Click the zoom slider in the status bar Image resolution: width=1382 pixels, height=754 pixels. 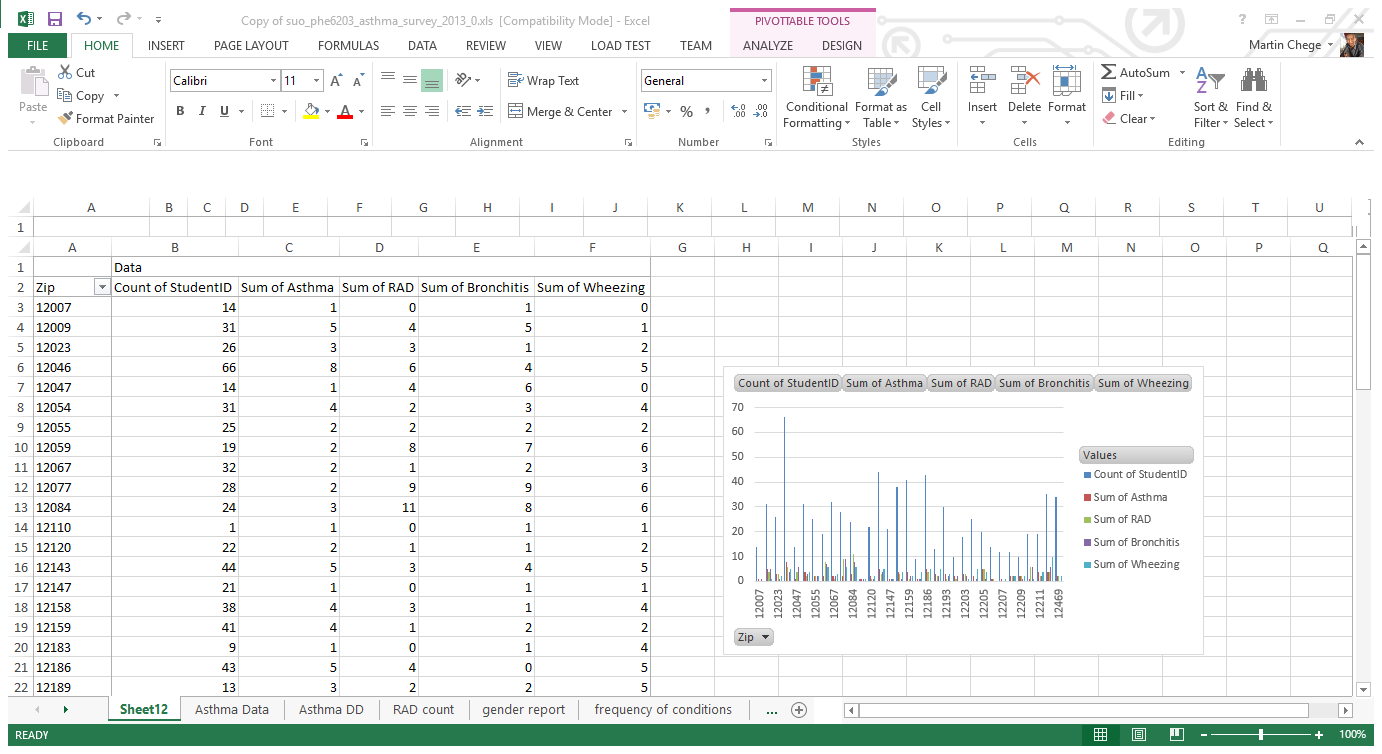(1261, 735)
